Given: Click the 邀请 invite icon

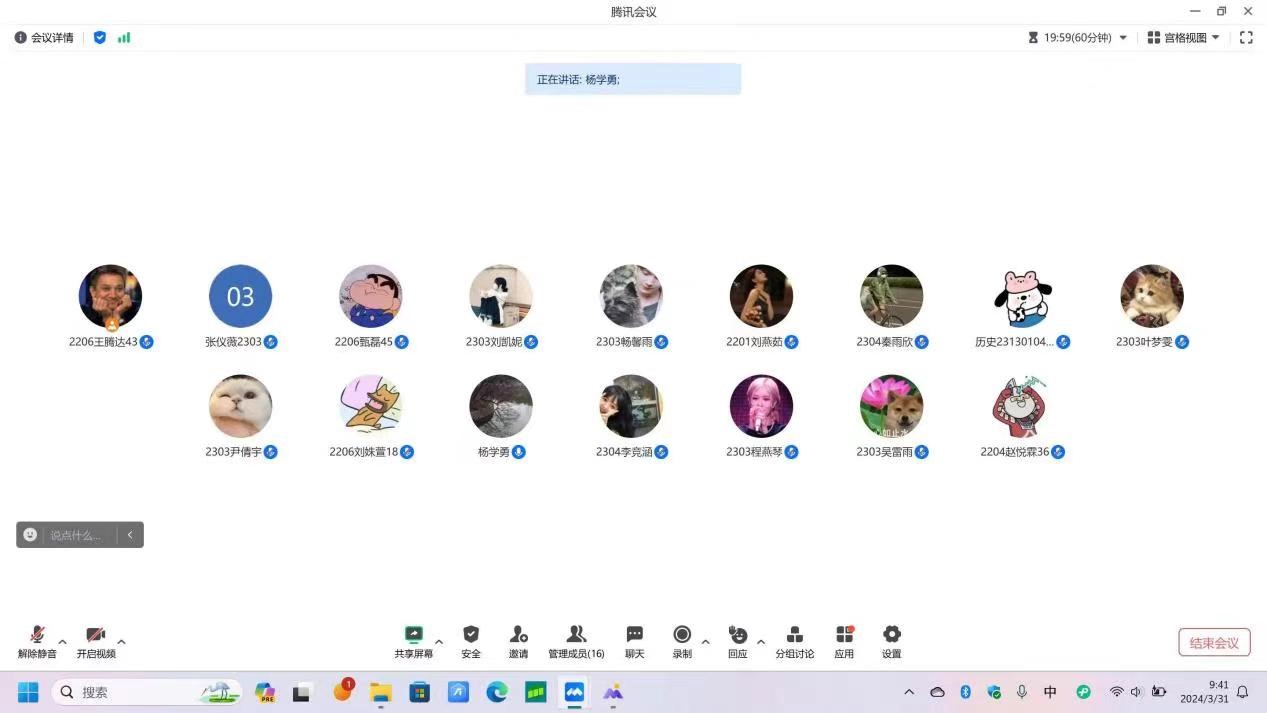Looking at the screenshot, I should (518, 635).
